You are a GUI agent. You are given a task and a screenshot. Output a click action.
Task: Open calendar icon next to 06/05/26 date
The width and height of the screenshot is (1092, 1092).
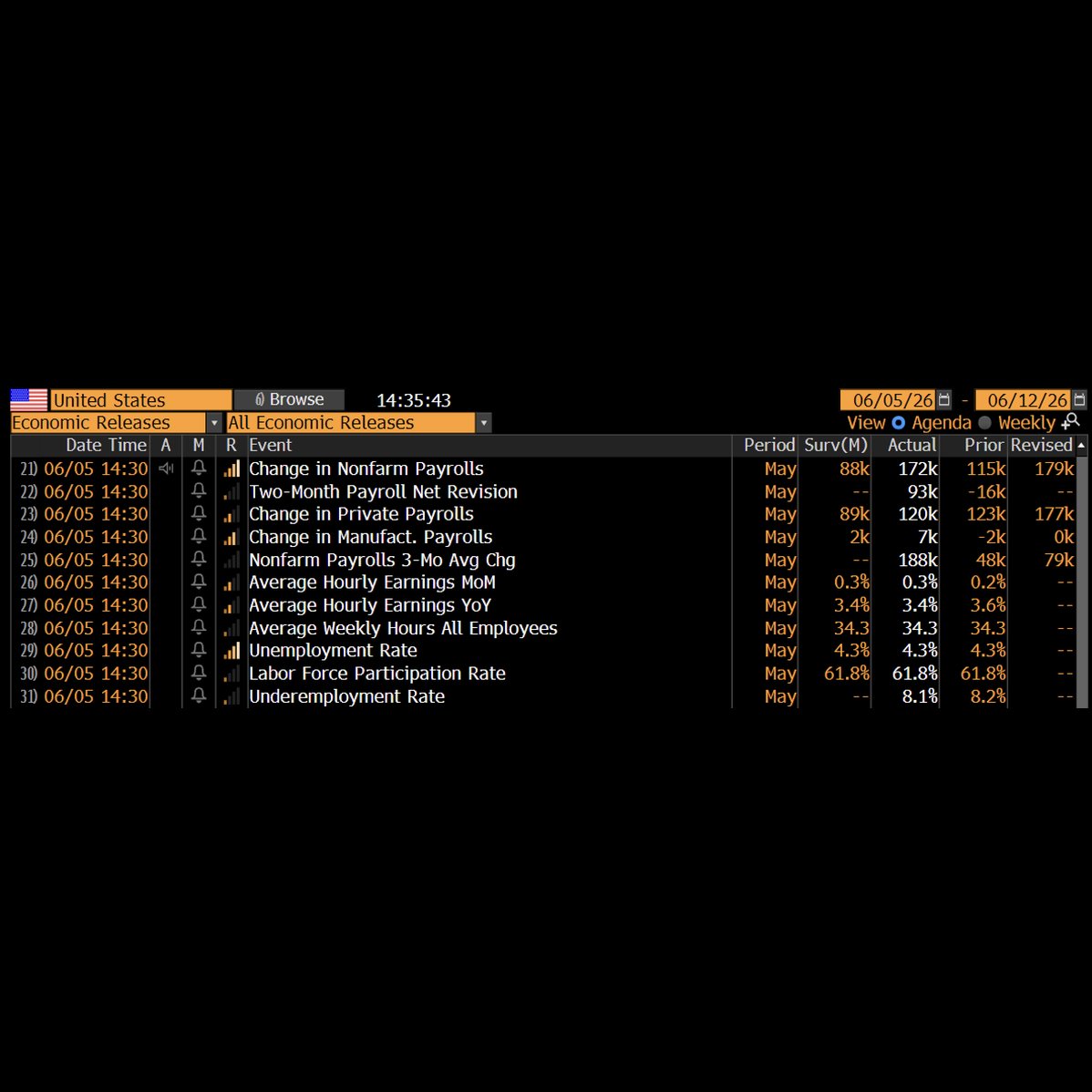tap(943, 400)
